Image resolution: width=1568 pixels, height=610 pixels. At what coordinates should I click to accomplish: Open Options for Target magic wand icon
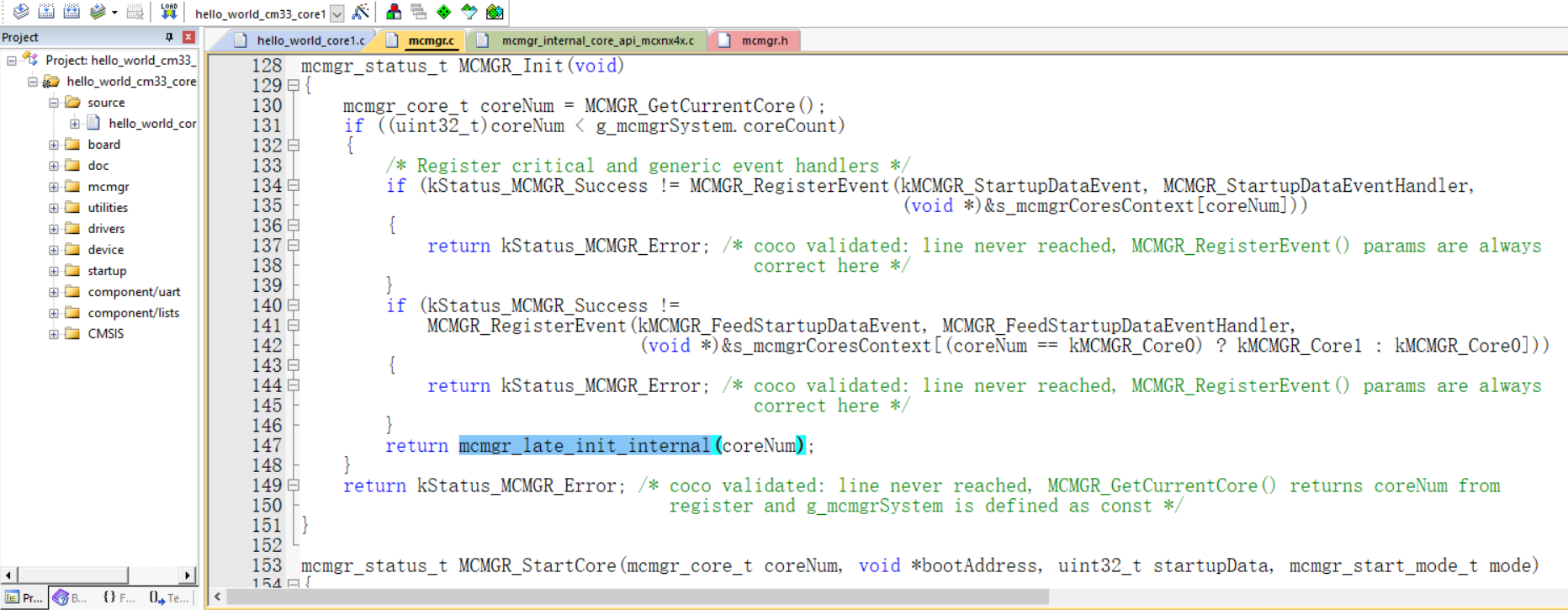coord(360,12)
